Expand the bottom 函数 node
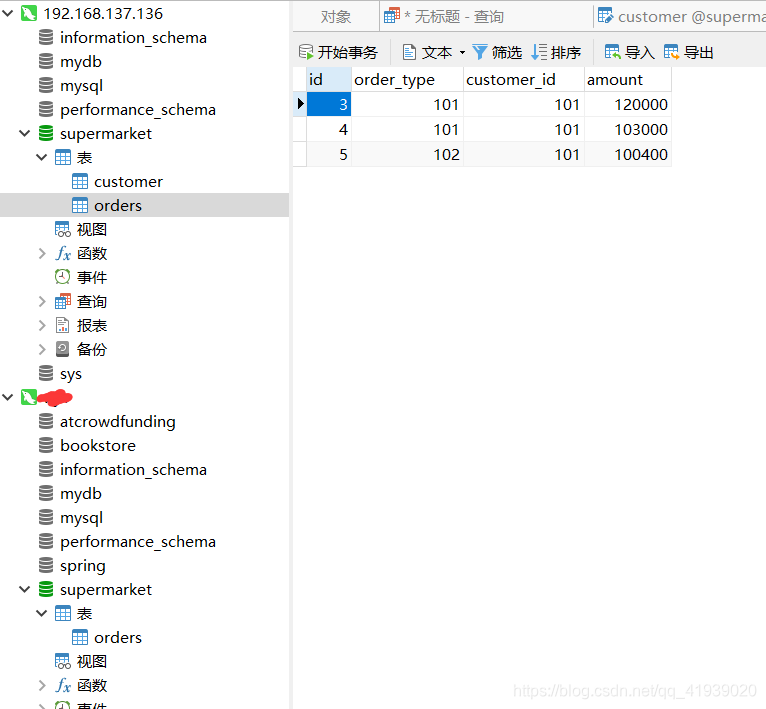766x709 pixels. pos(42,685)
